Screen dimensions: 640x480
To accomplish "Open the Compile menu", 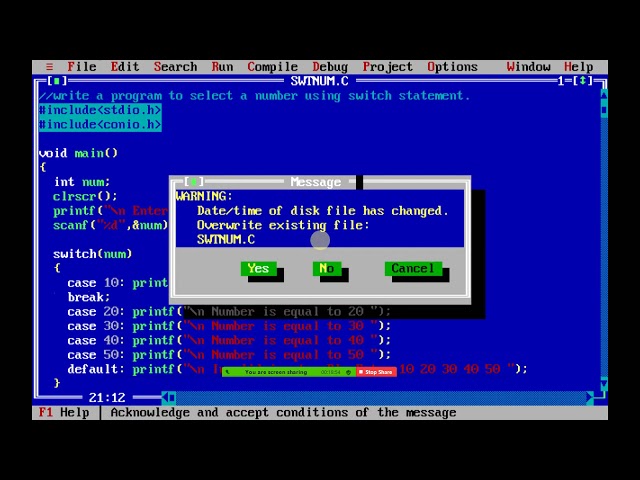I will click(272, 67).
